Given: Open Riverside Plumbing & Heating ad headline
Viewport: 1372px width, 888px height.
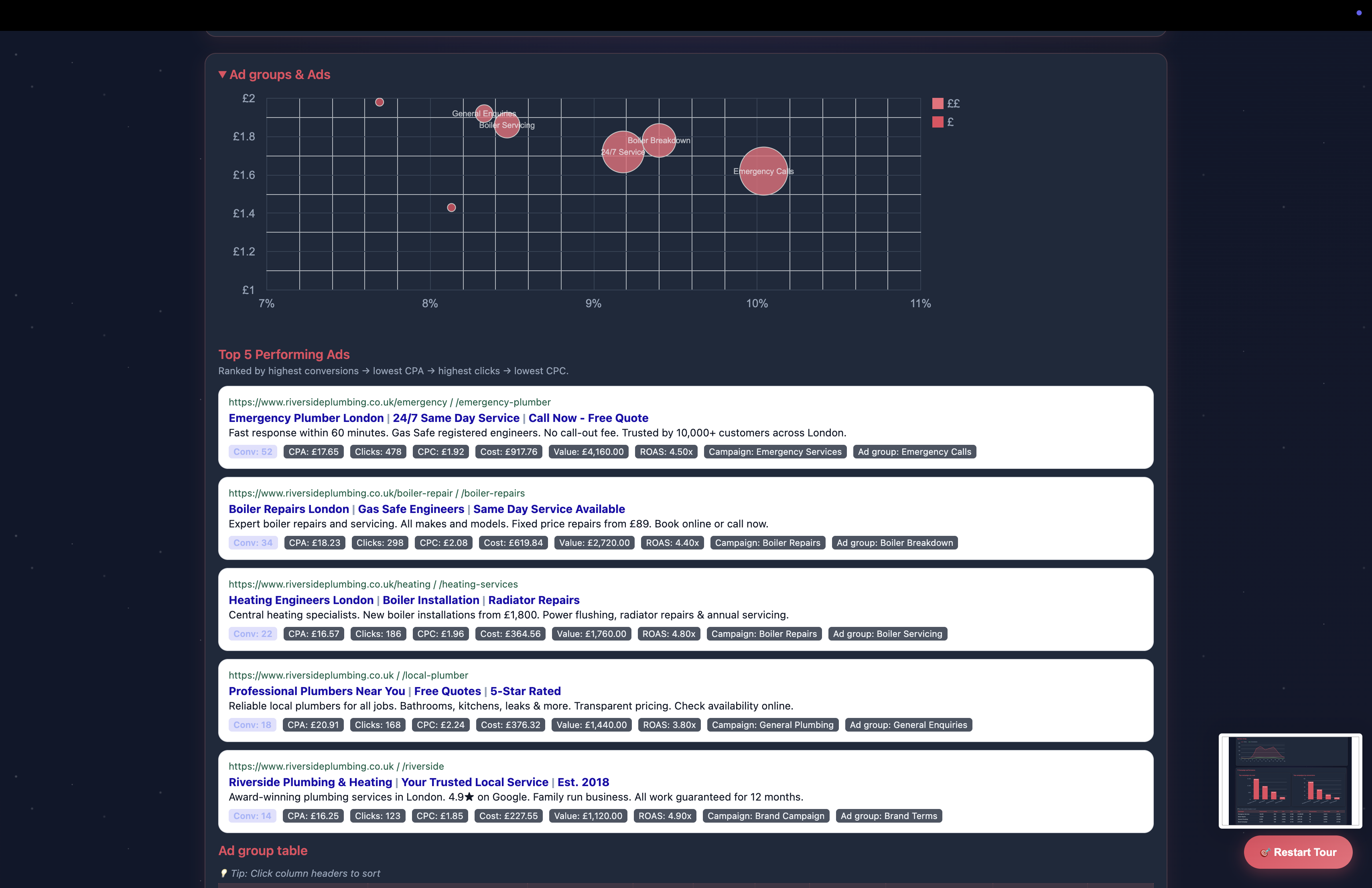Looking at the screenshot, I should 310,782.
